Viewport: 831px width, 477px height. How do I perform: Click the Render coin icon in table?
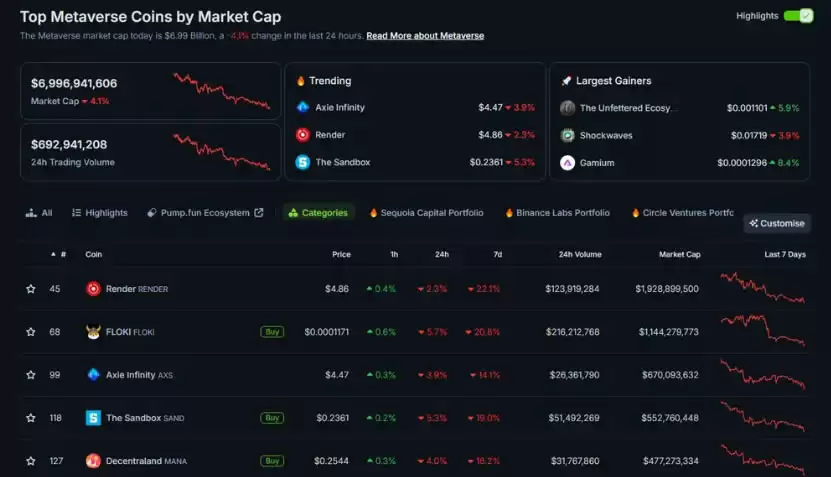click(x=93, y=289)
